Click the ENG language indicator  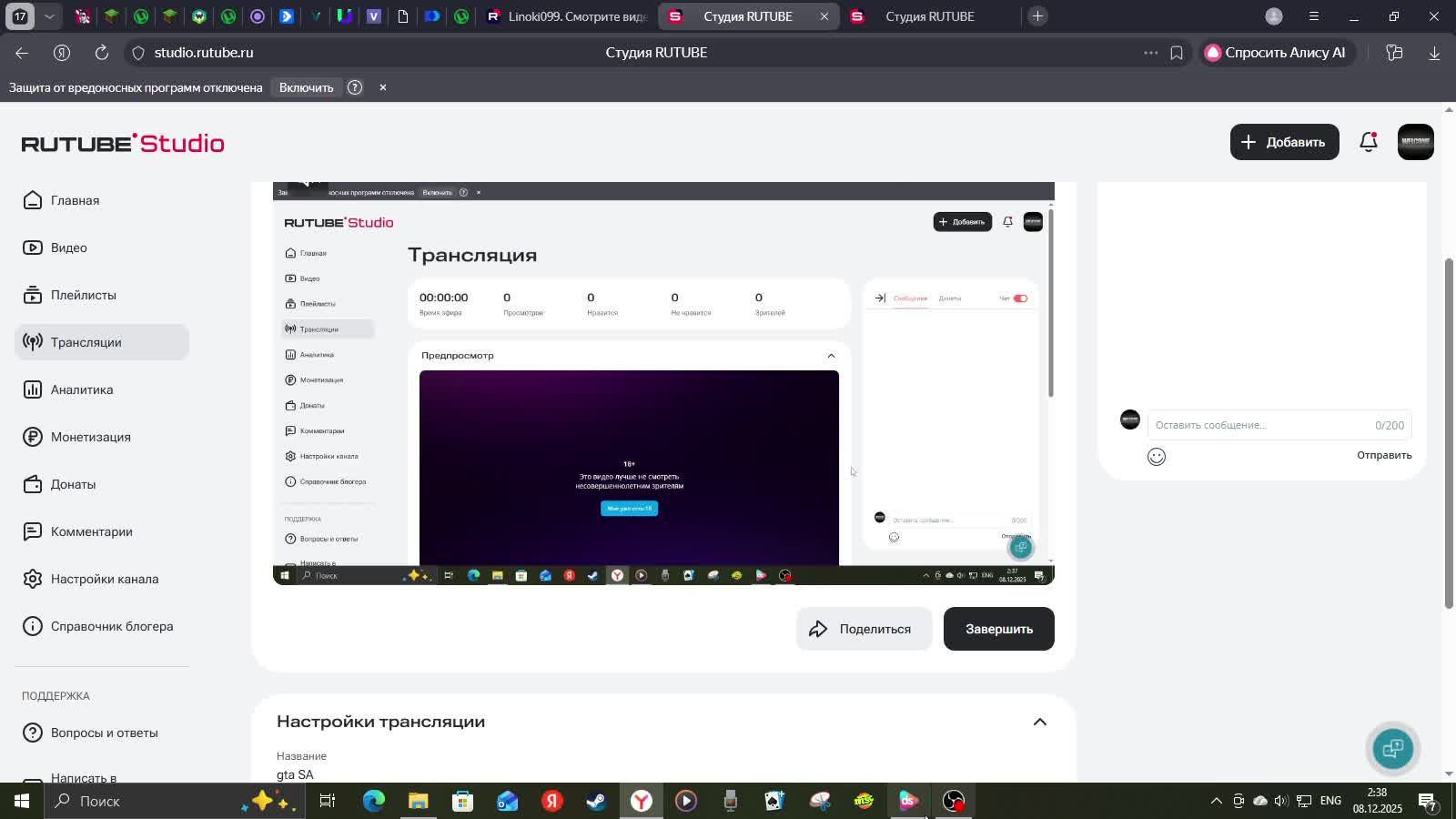pos(1330,801)
